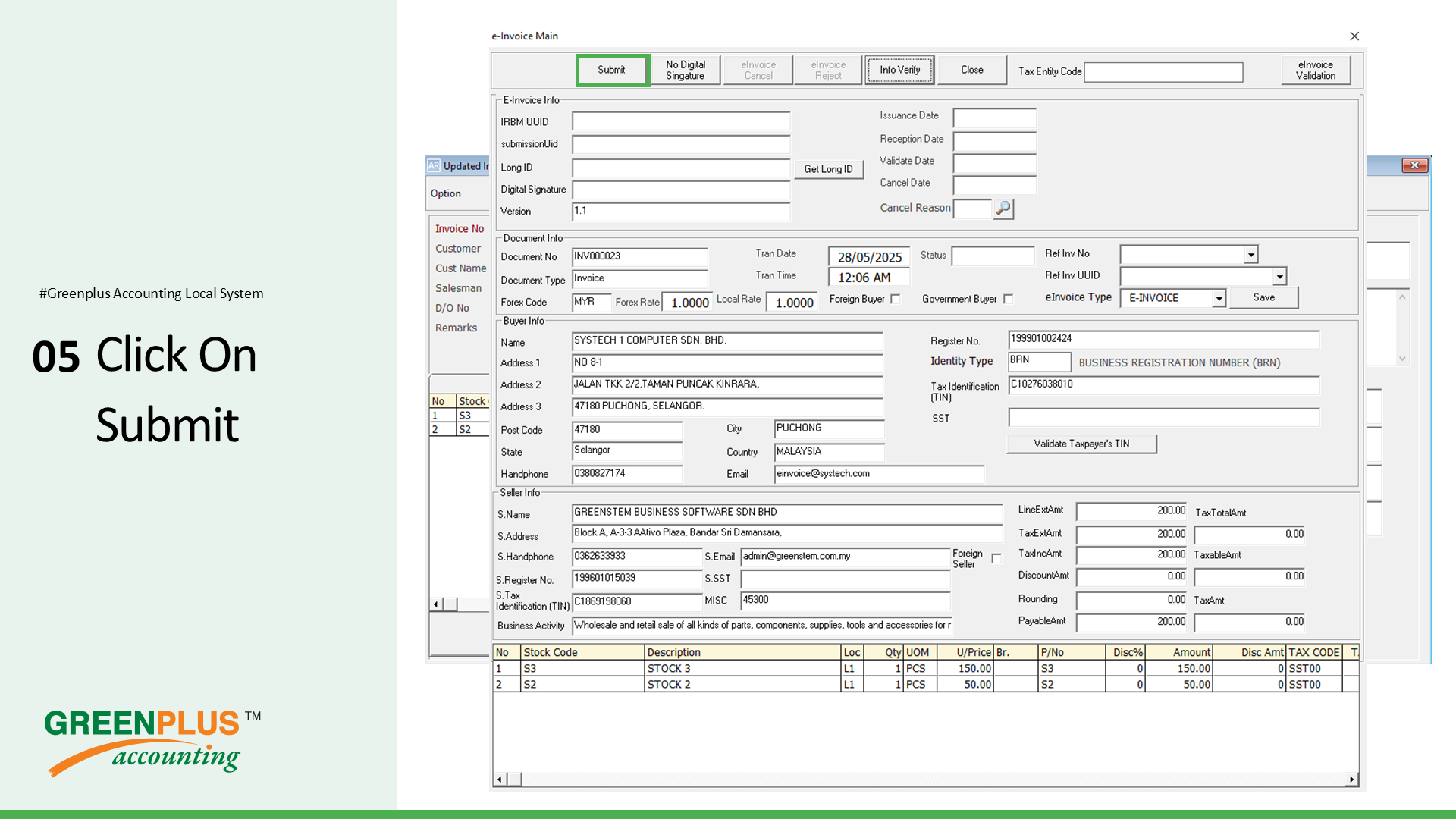Click the Tran Time field
The width and height of the screenshot is (1456, 819).
(868, 278)
